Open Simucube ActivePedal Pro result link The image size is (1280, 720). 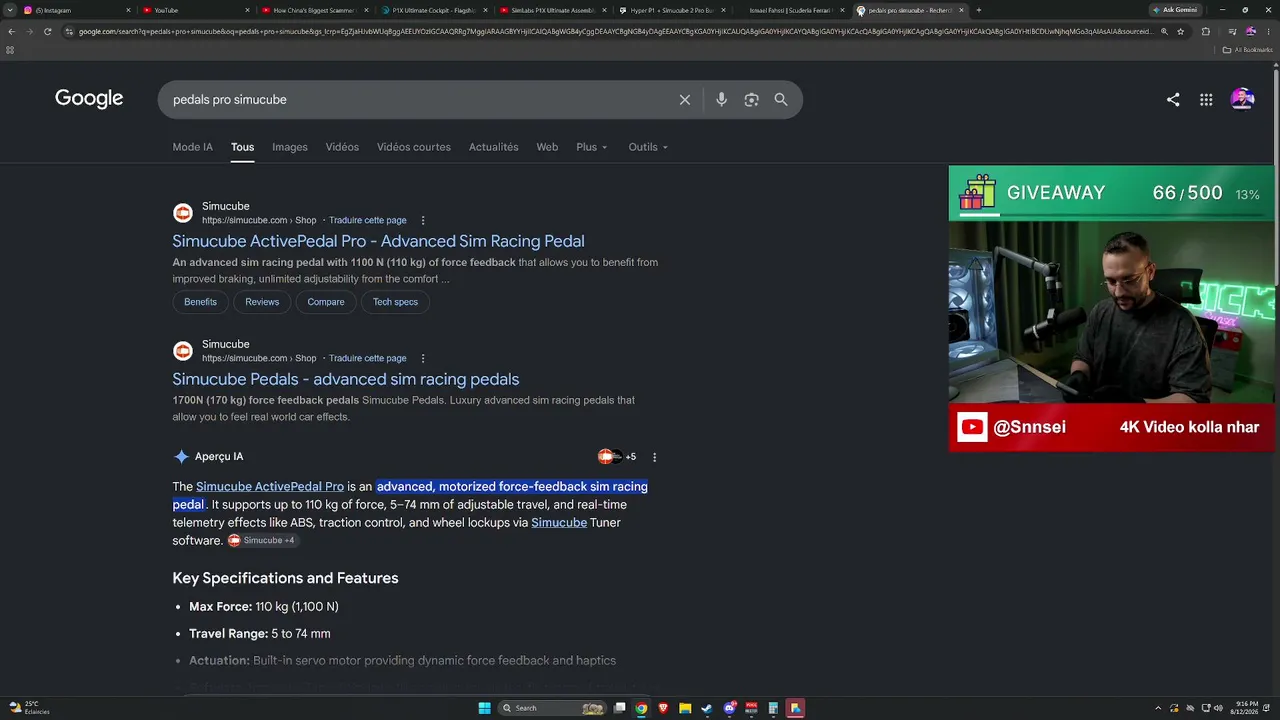click(x=378, y=241)
